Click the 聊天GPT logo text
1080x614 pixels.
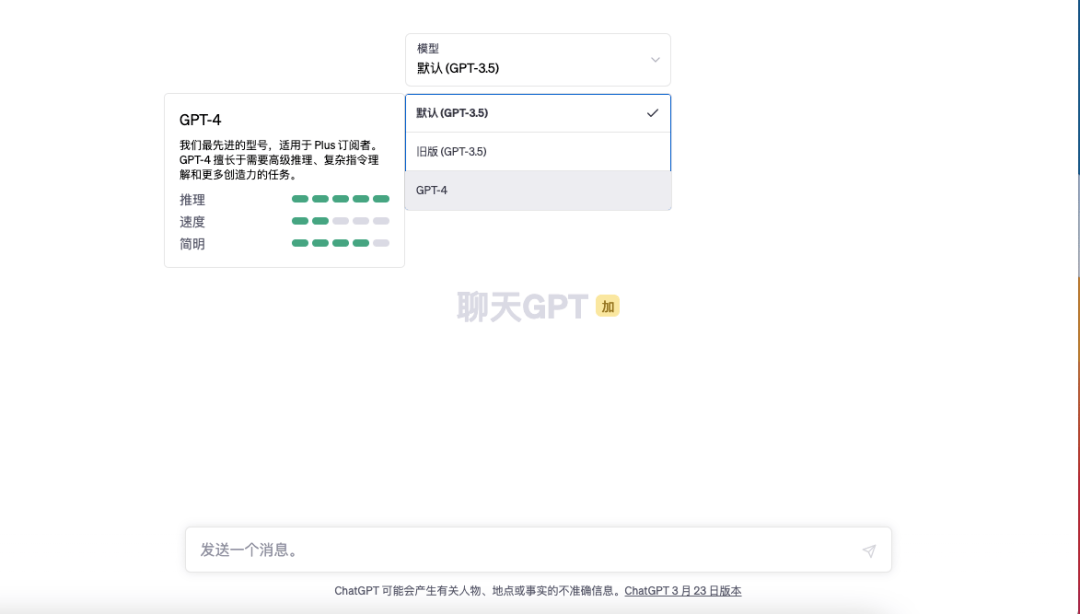[522, 306]
